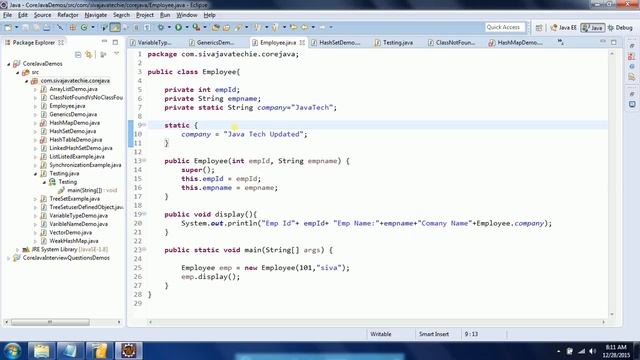Collapse the src folder node

coord(18,73)
